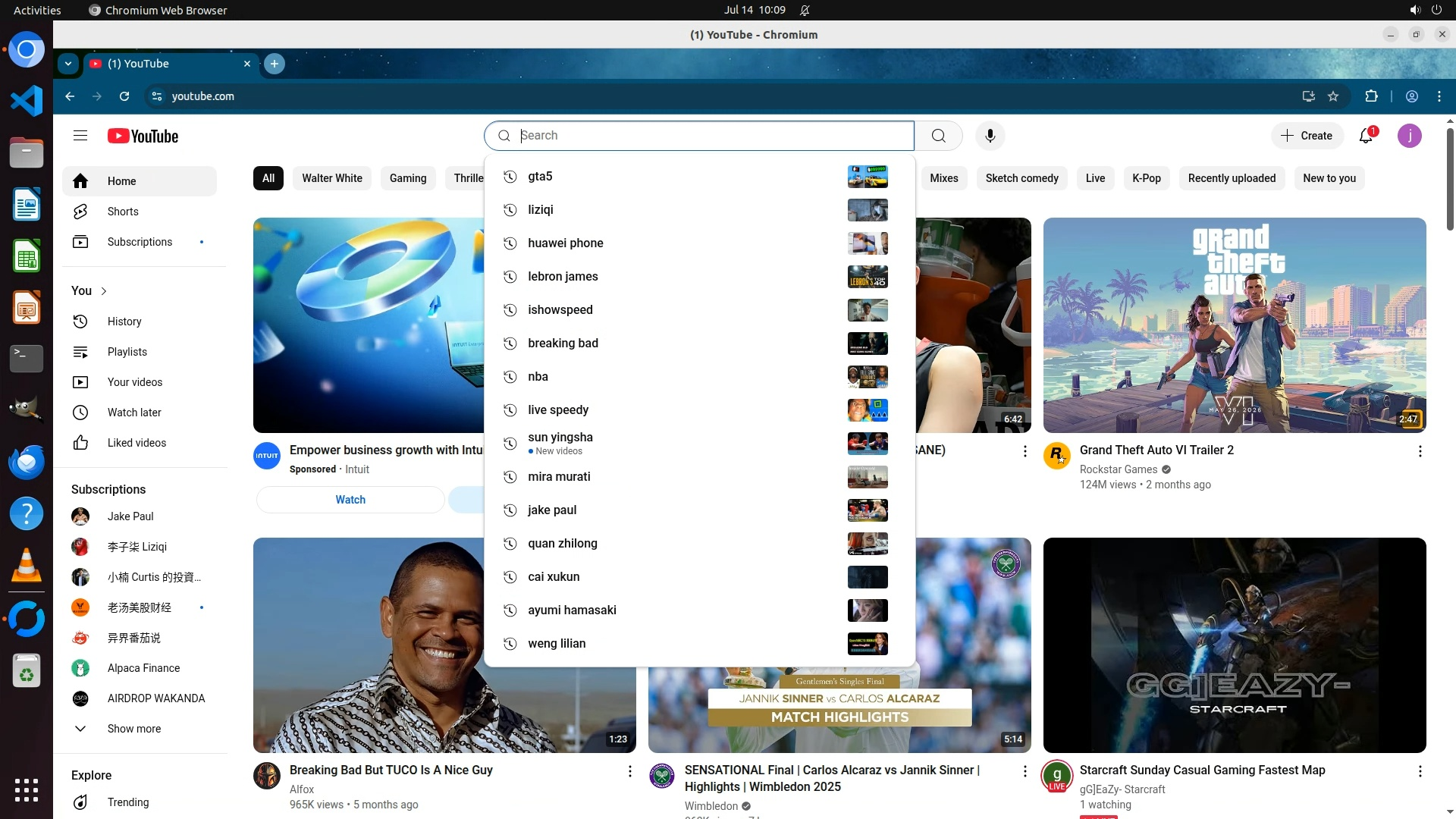Viewport: 1456px width, 819px height.
Task: Open the Trending page icon
Action: [80, 802]
